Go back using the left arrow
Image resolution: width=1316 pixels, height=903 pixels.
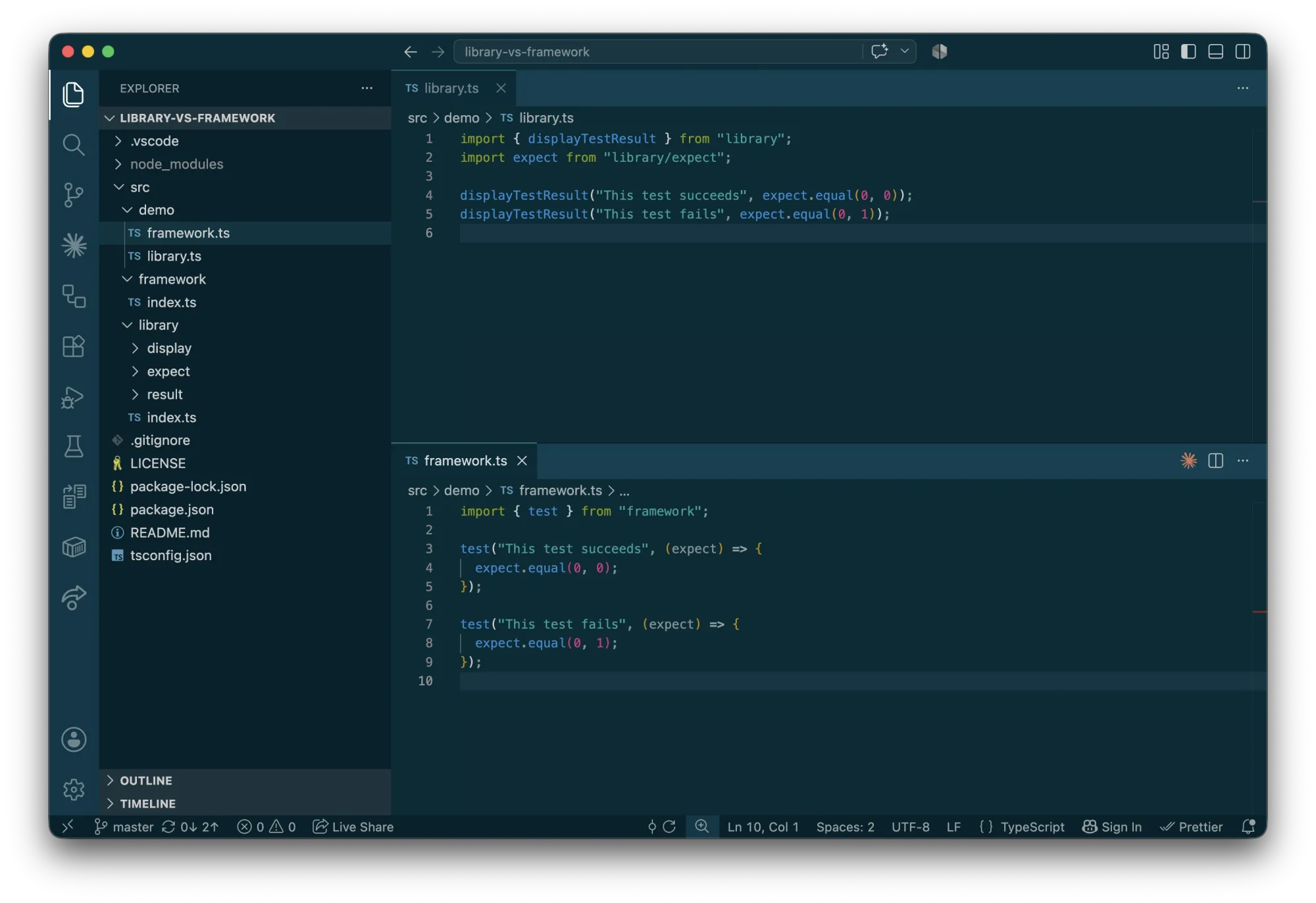point(411,51)
